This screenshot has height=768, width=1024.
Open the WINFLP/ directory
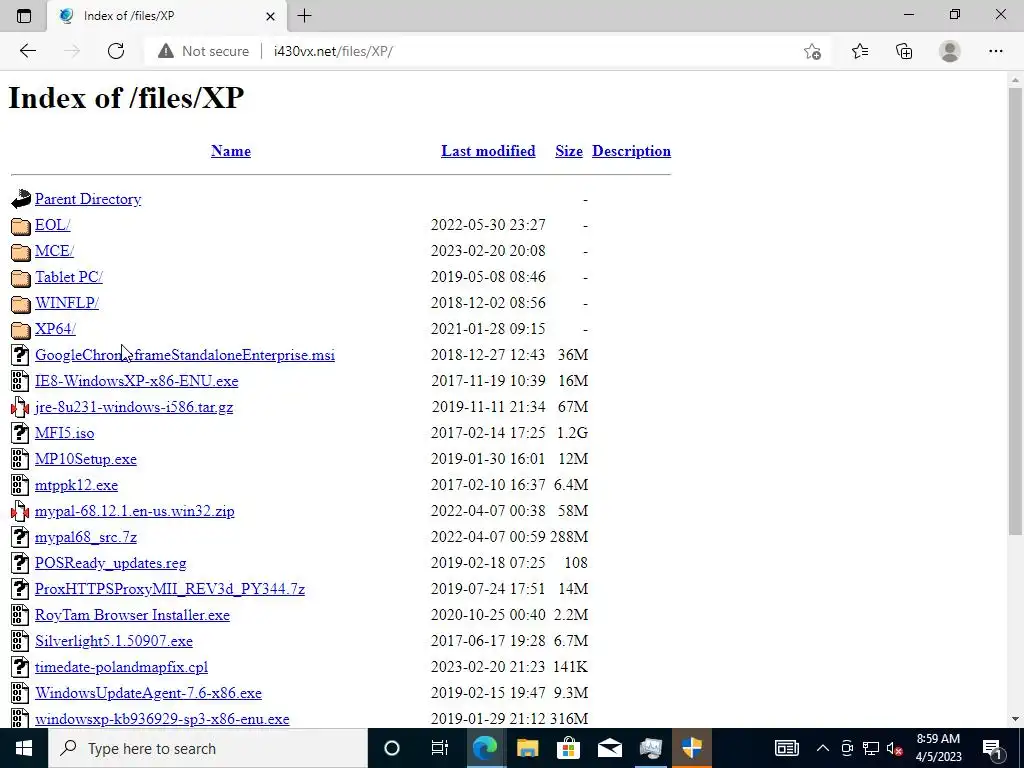click(x=67, y=303)
